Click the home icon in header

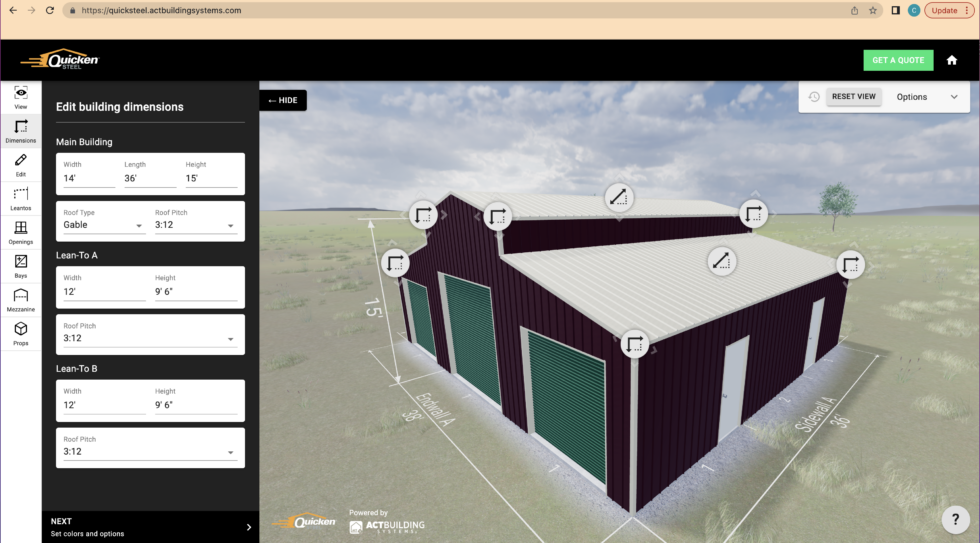point(952,60)
